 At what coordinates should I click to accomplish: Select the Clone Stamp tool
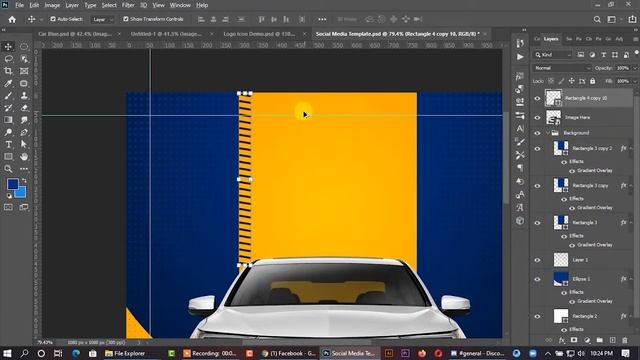pos(24,96)
